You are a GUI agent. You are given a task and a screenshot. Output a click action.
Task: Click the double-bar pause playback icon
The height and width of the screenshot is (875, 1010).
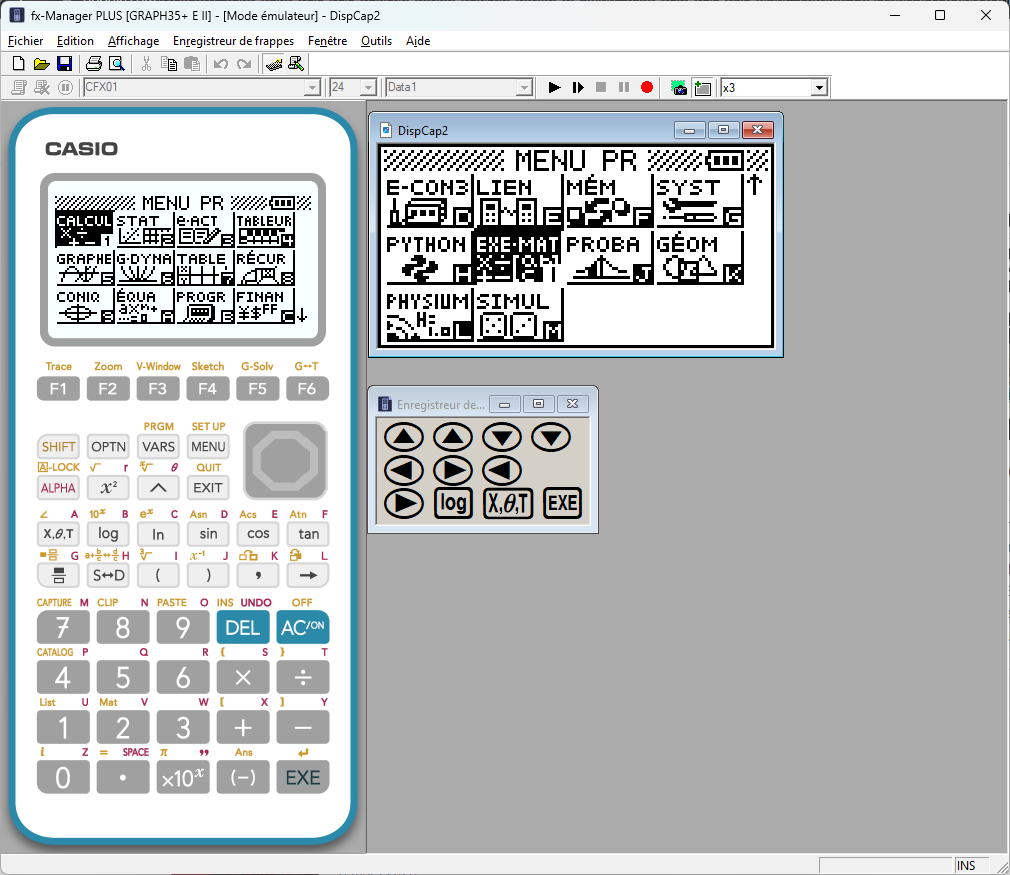[624, 87]
